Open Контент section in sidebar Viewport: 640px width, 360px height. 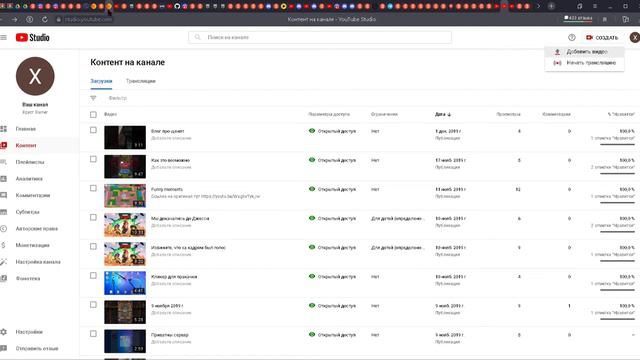(25, 145)
